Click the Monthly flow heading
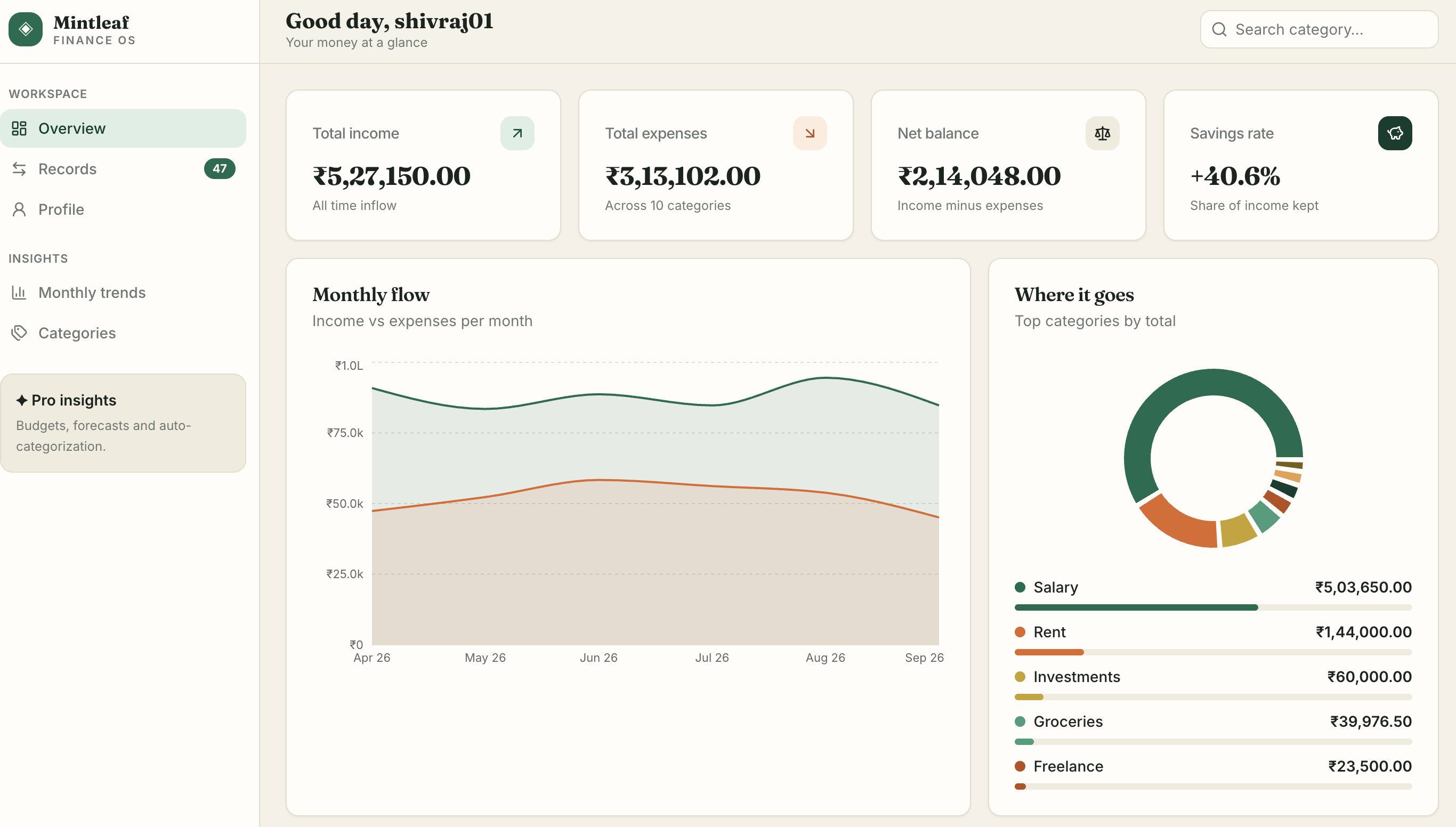Viewport: 1456px width, 827px height. (x=371, y=295)
